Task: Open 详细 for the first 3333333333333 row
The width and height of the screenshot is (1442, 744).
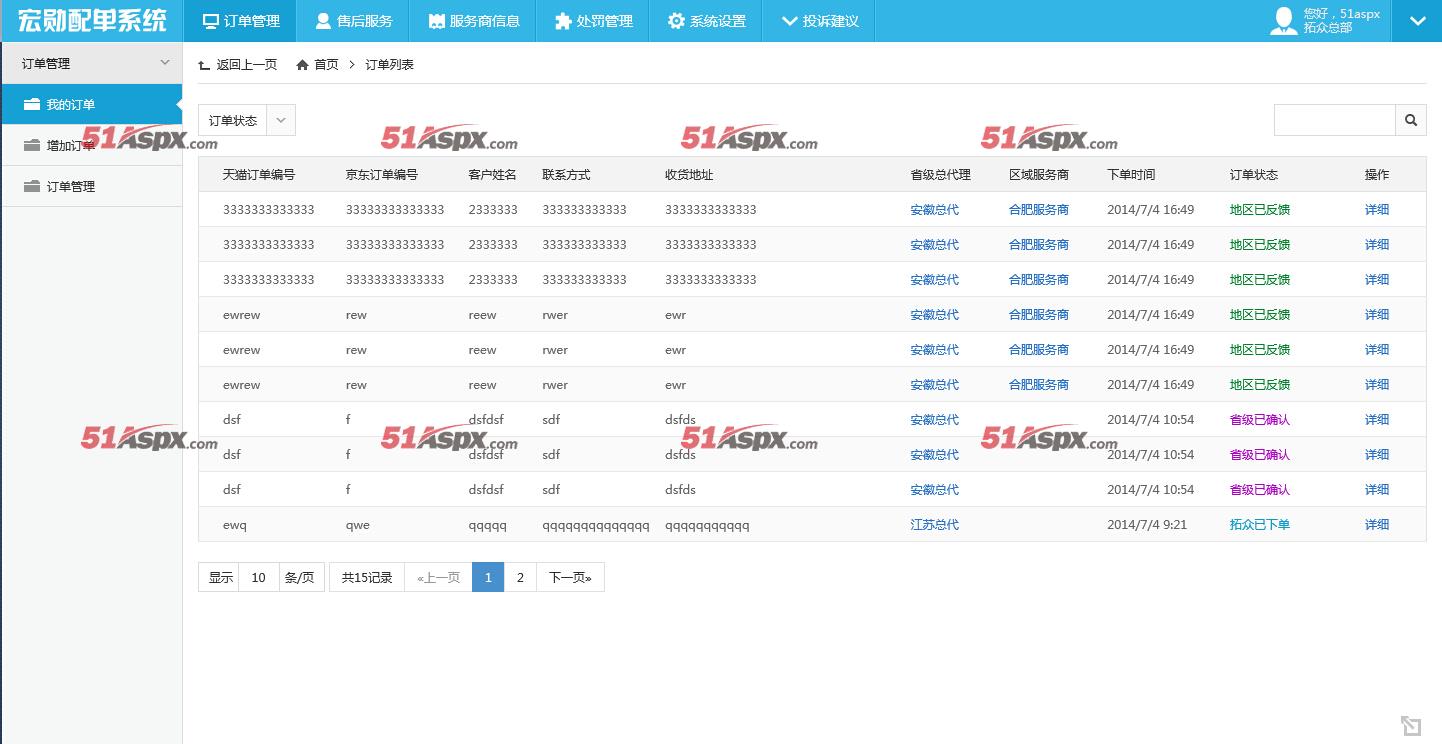Action: point(1377,209)
